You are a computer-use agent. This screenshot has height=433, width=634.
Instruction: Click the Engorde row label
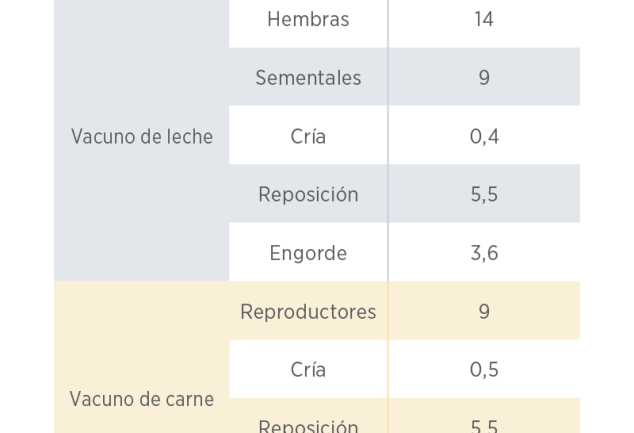(x=308, y=253)
